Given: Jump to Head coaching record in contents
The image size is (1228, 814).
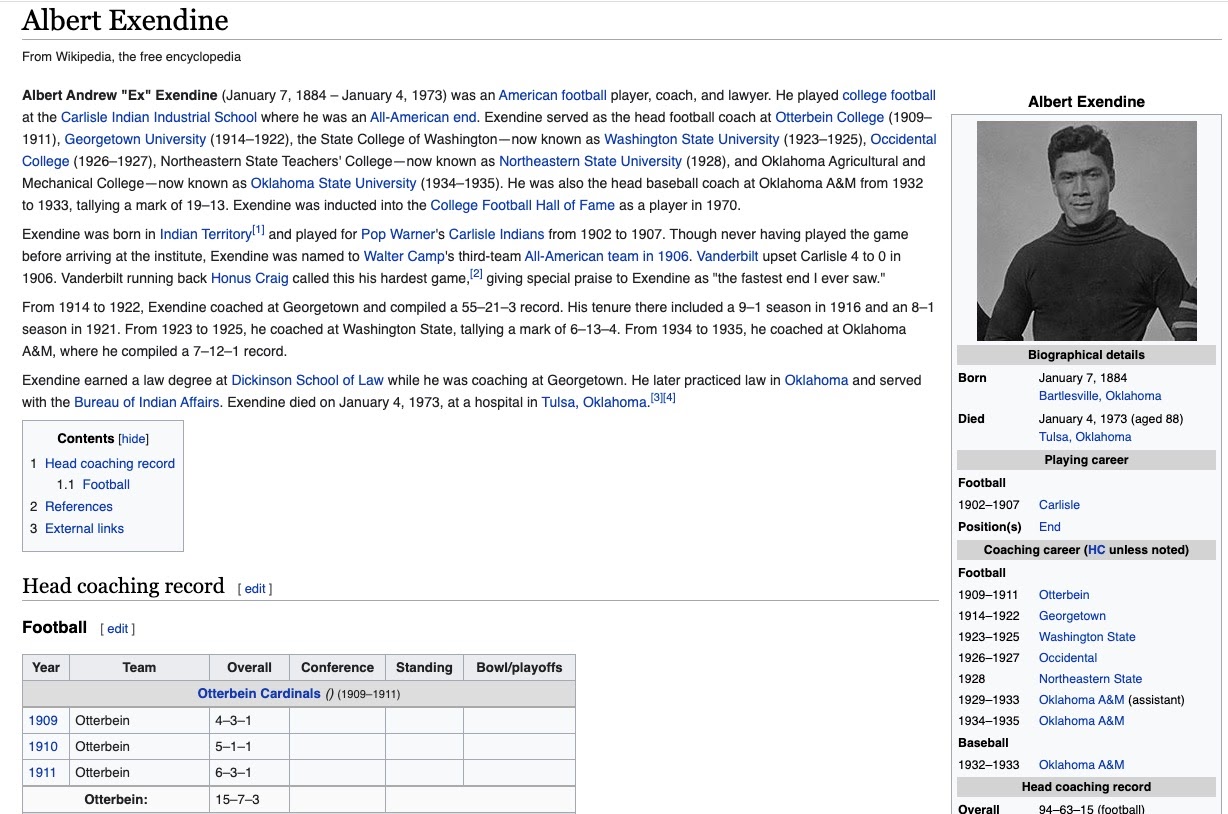Looking at the screenshot, I should 109,464.
